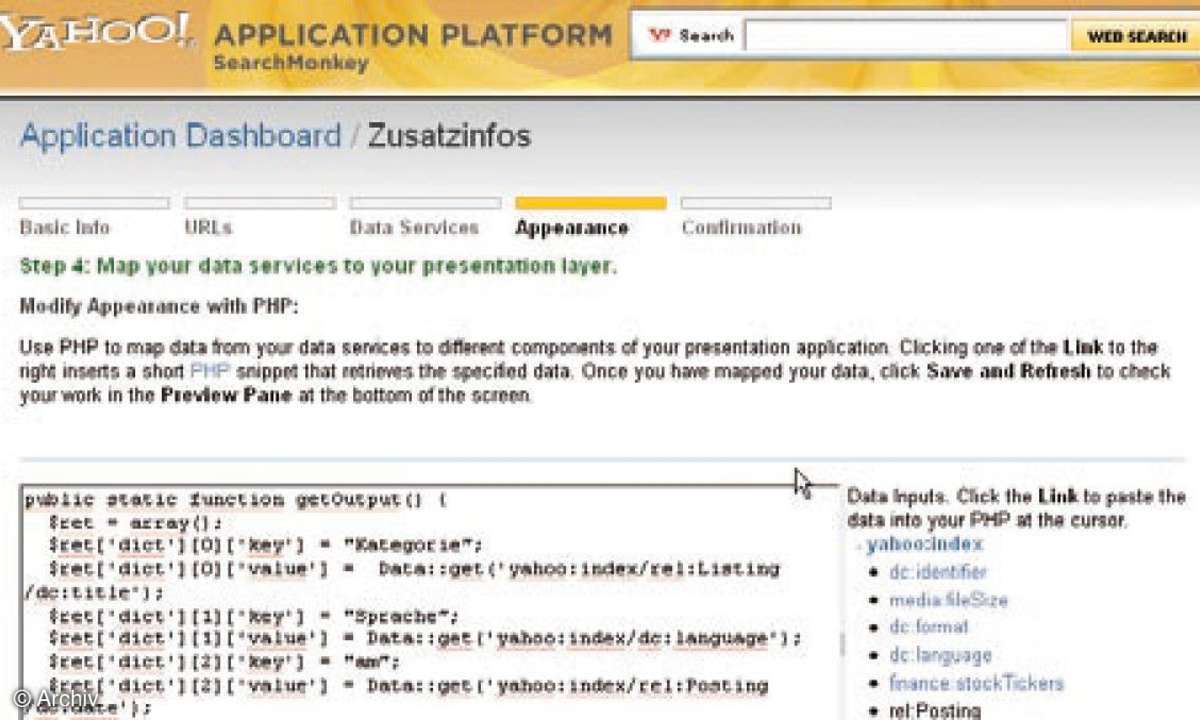
Task: Go to the Basic Info step
Action: coord(65,227)
